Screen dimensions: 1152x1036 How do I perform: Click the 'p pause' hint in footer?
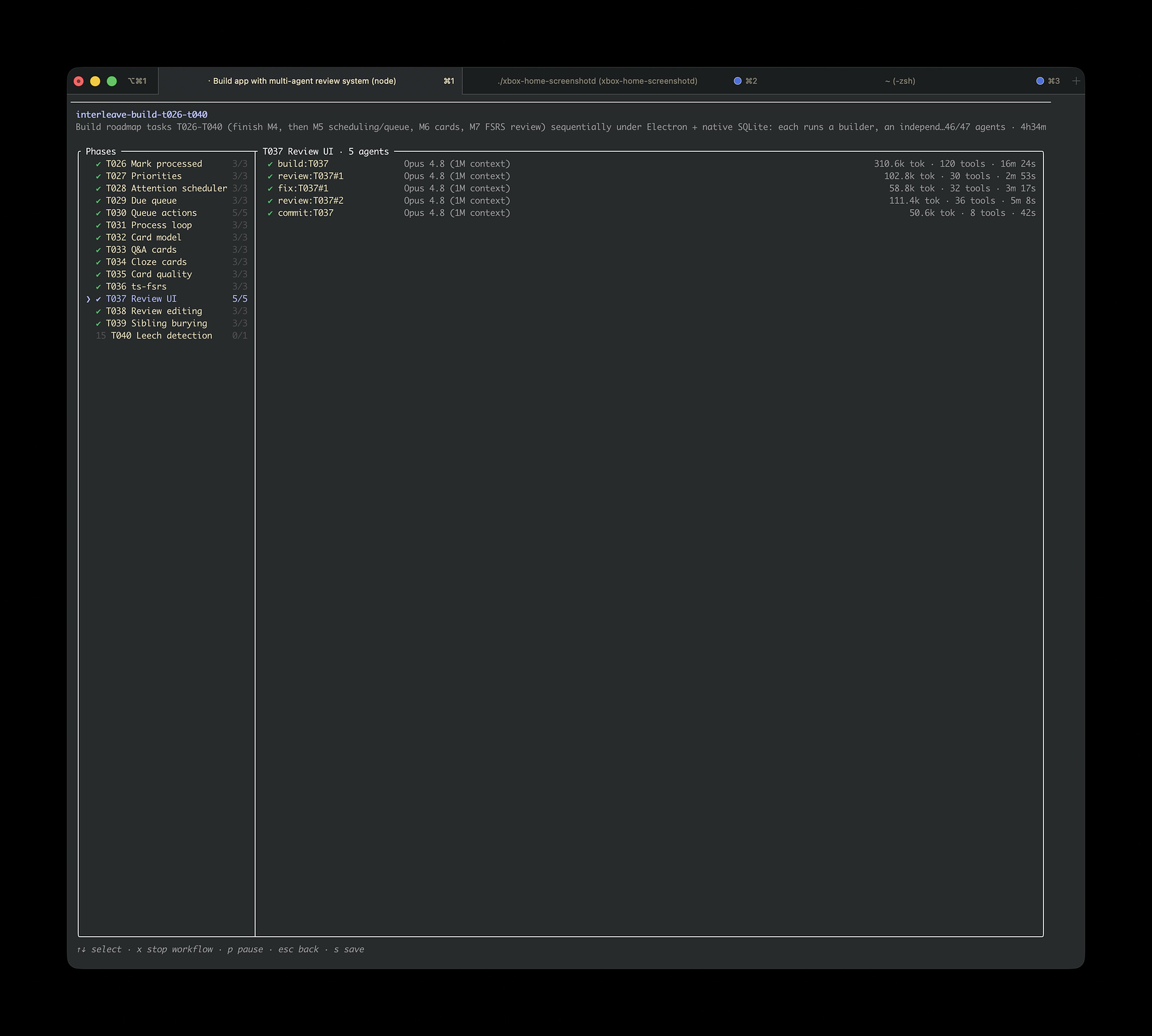(246, 949)
